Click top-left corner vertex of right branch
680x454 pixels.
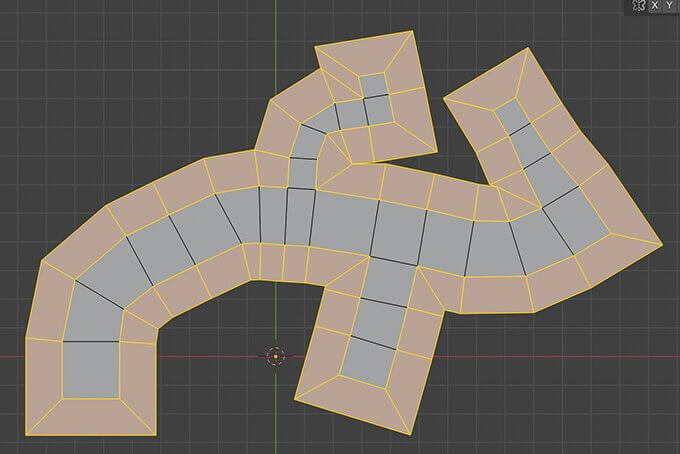point(443,98)
